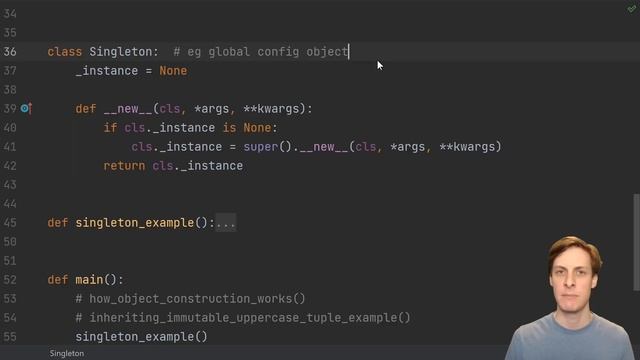Viewport: 640px width, 360px height.
Task: Click the comment "# how_object_construction_works()"
Action: (190, 299)
